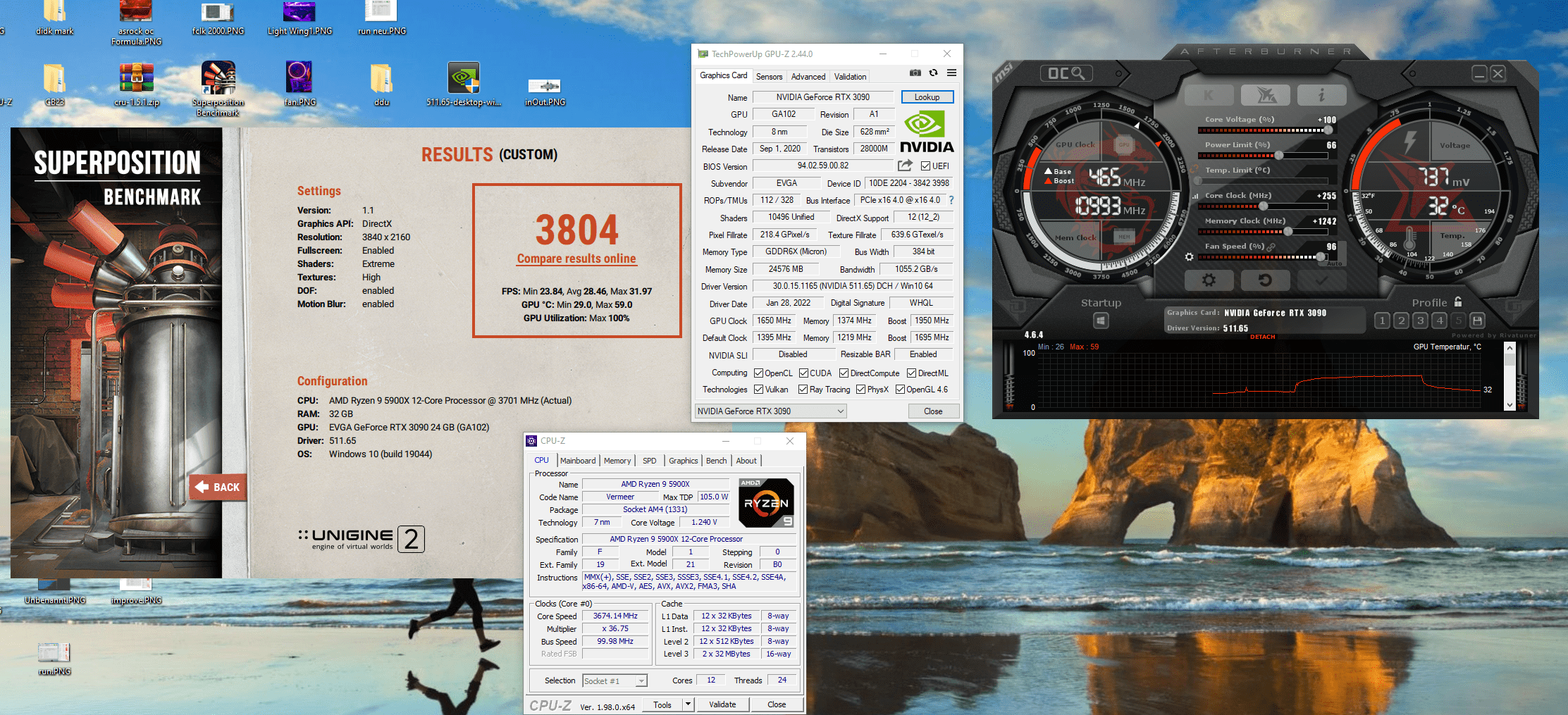Open the Superposition Benchmark desktop icon
This screenshot has height=715, width=1568.
(x=218, y=88)
